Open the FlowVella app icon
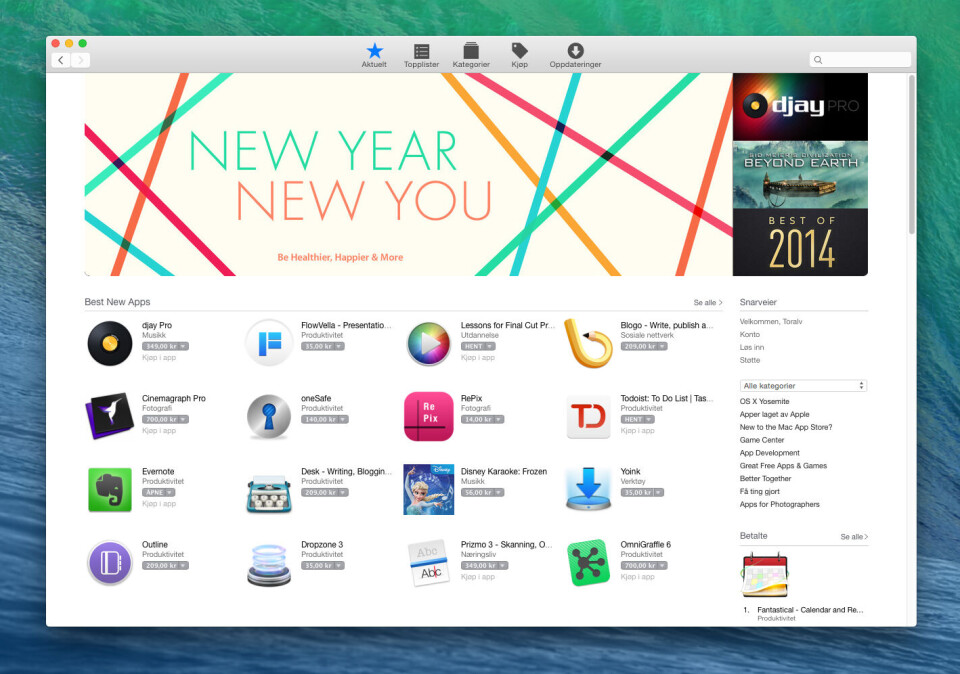 tap(269, 343)
